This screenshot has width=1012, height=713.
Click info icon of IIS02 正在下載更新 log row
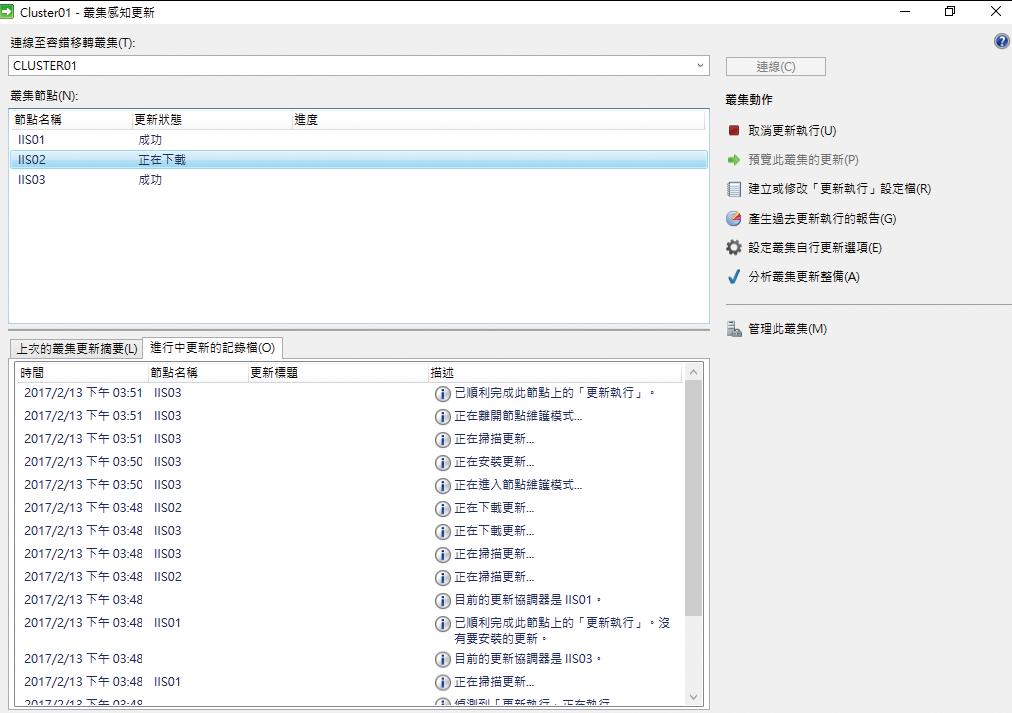click(442, 508)
